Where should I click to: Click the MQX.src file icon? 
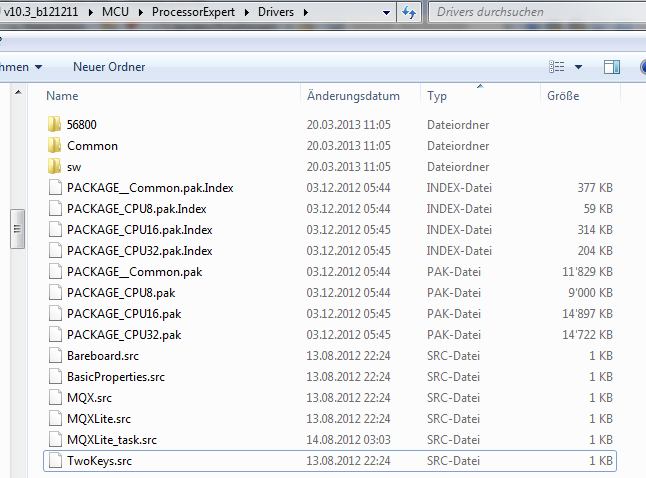pos(55,398)
